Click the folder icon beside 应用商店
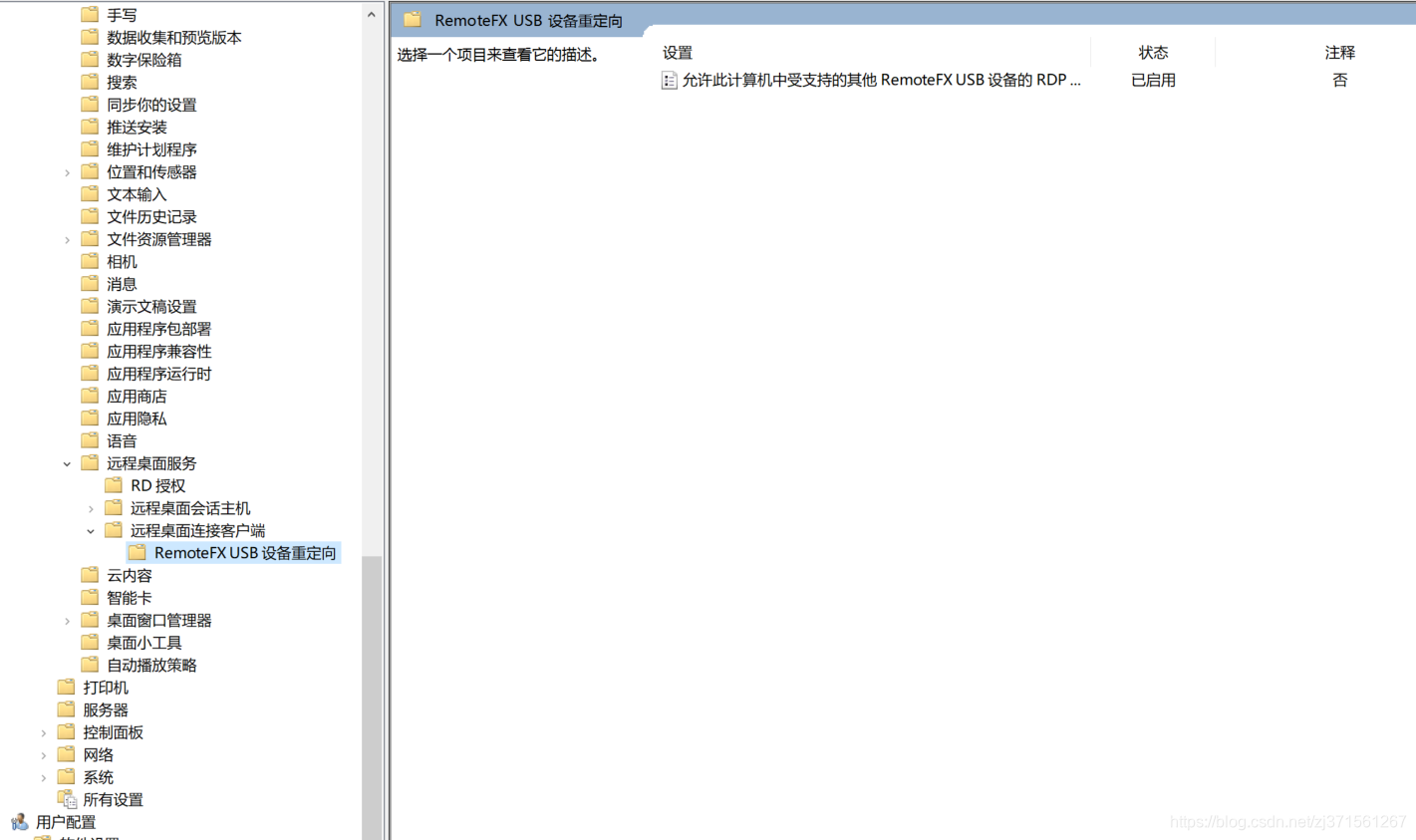The image size is (1416, 840). pyautogui.click(x=90, y=396)
